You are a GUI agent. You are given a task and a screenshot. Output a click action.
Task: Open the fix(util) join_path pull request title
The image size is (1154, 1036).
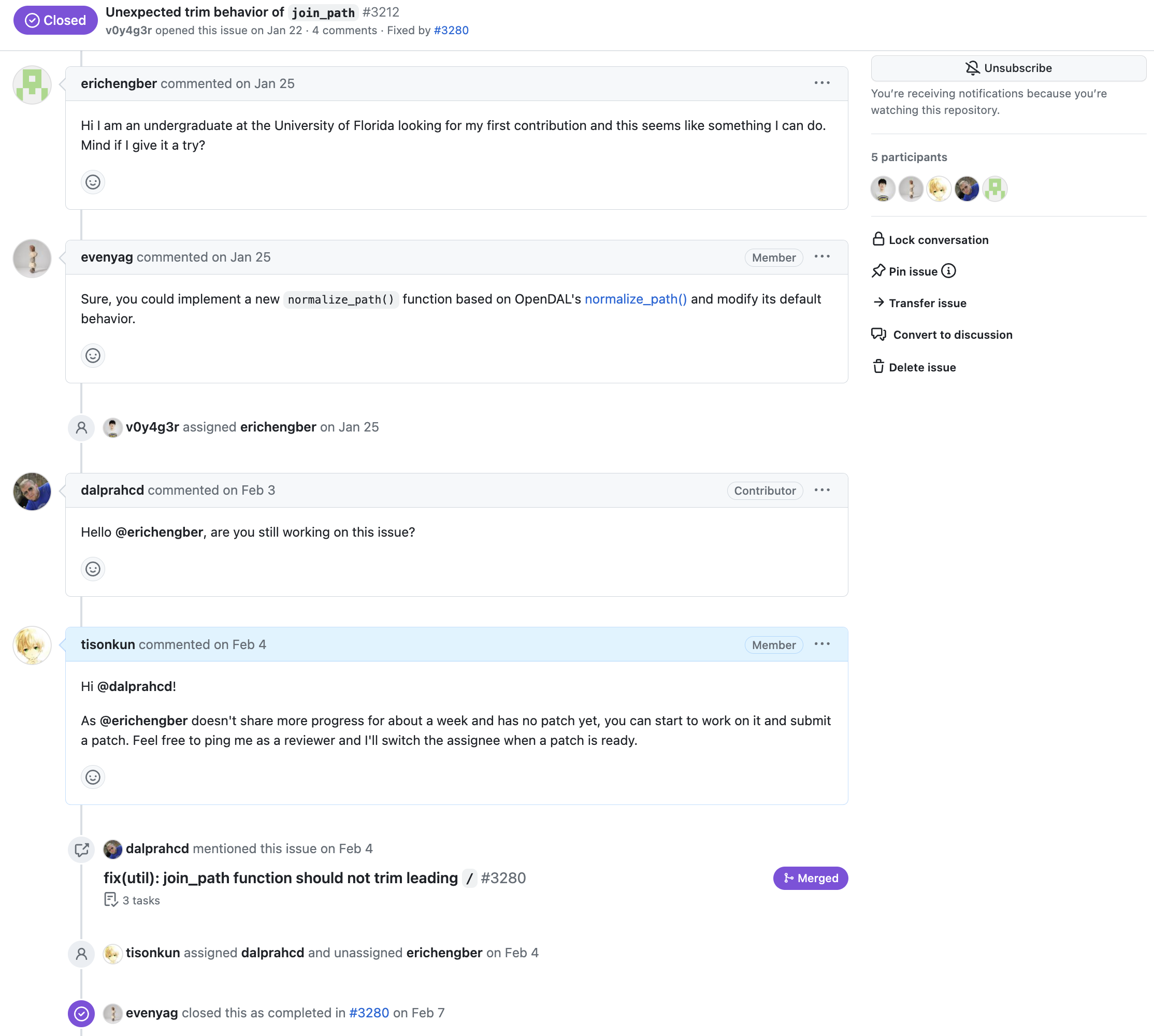click(x=315, y=878)
